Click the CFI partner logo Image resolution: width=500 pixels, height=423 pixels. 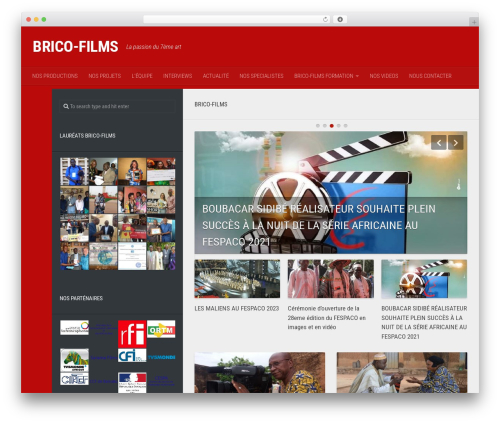[x=132, y=355]
